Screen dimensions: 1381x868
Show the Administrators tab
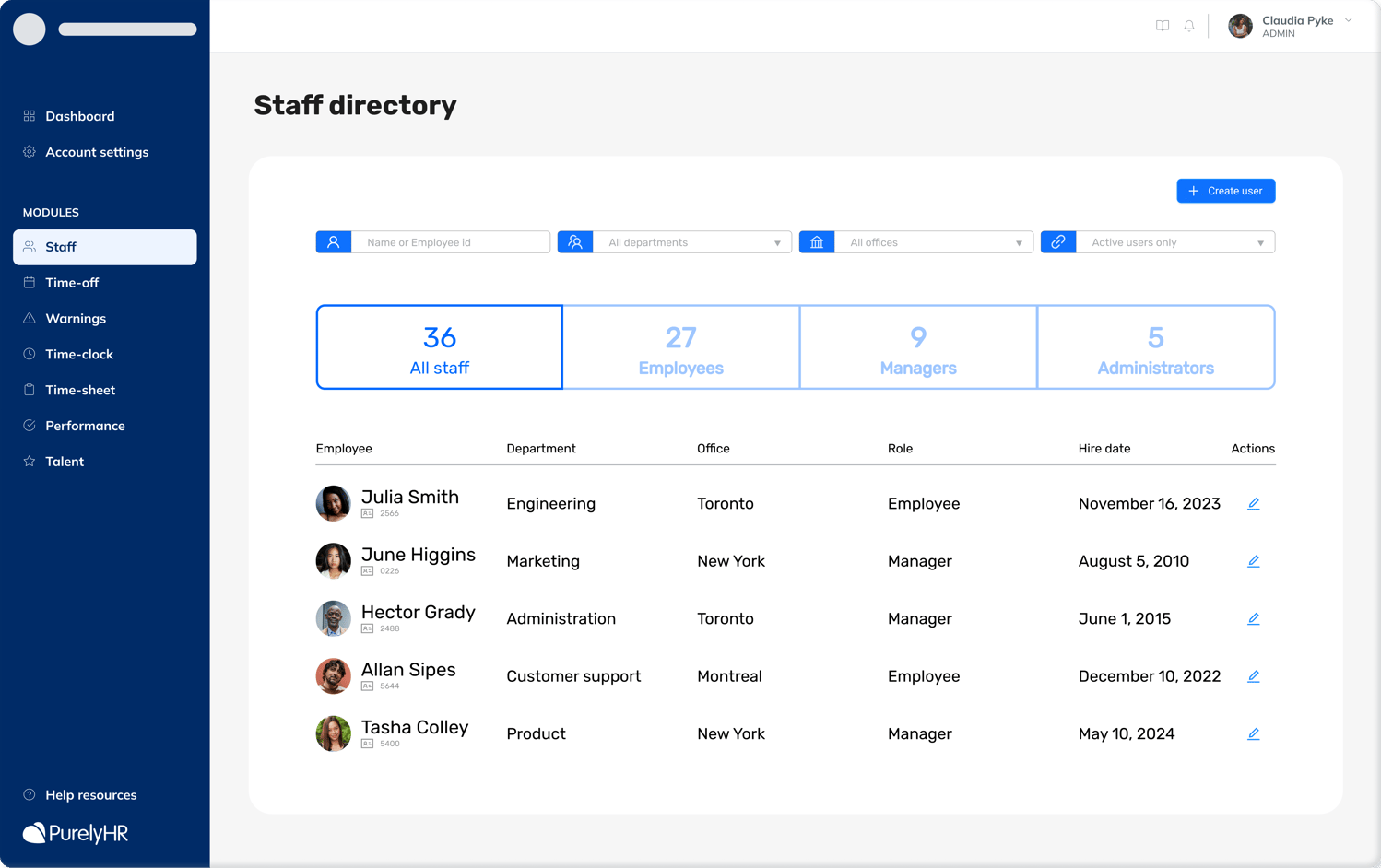tap(1155, 347)
